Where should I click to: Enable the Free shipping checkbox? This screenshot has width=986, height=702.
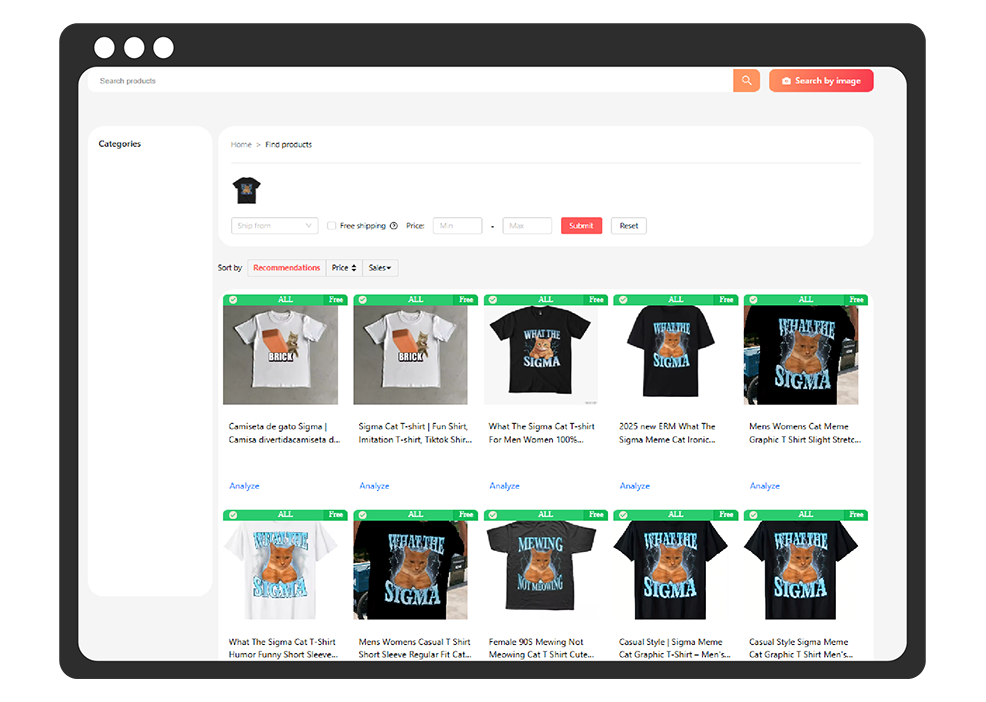click(332, 226)
